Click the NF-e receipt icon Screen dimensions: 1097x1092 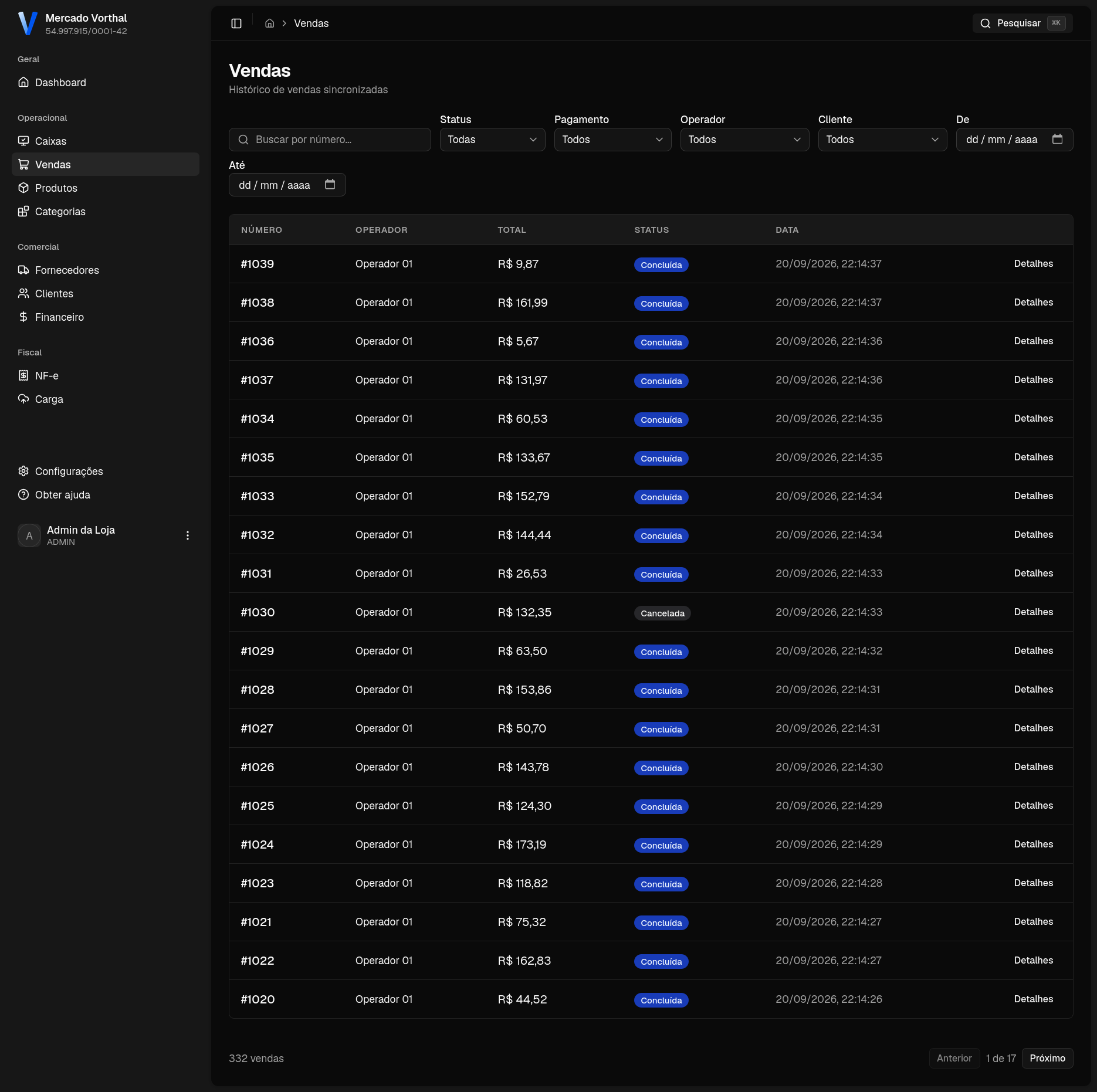click(x=23, y=375)
